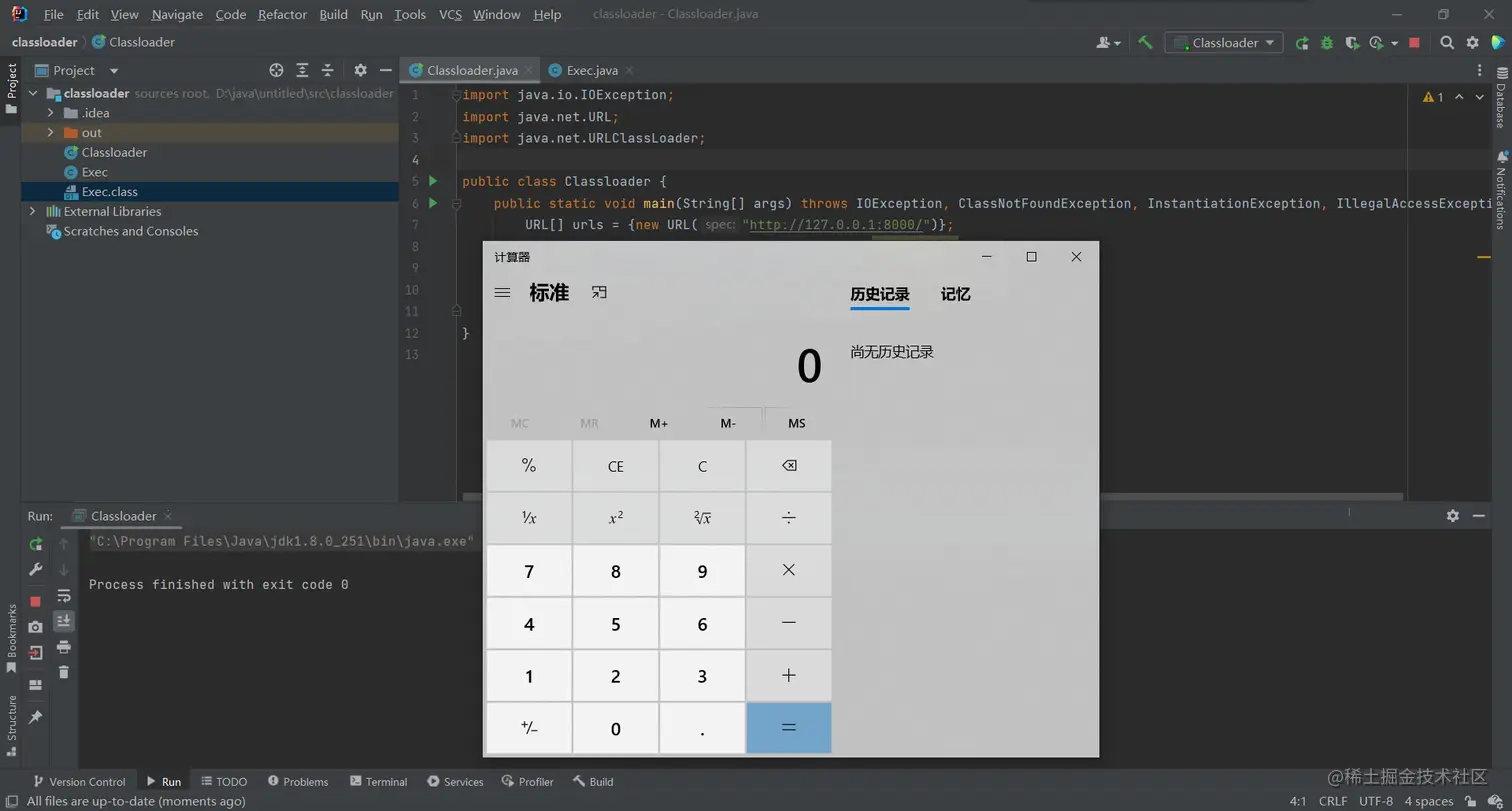Open calculator hamburger navigation menu
This screenshot has height=811, width=1512.
[x=503, y=293]
